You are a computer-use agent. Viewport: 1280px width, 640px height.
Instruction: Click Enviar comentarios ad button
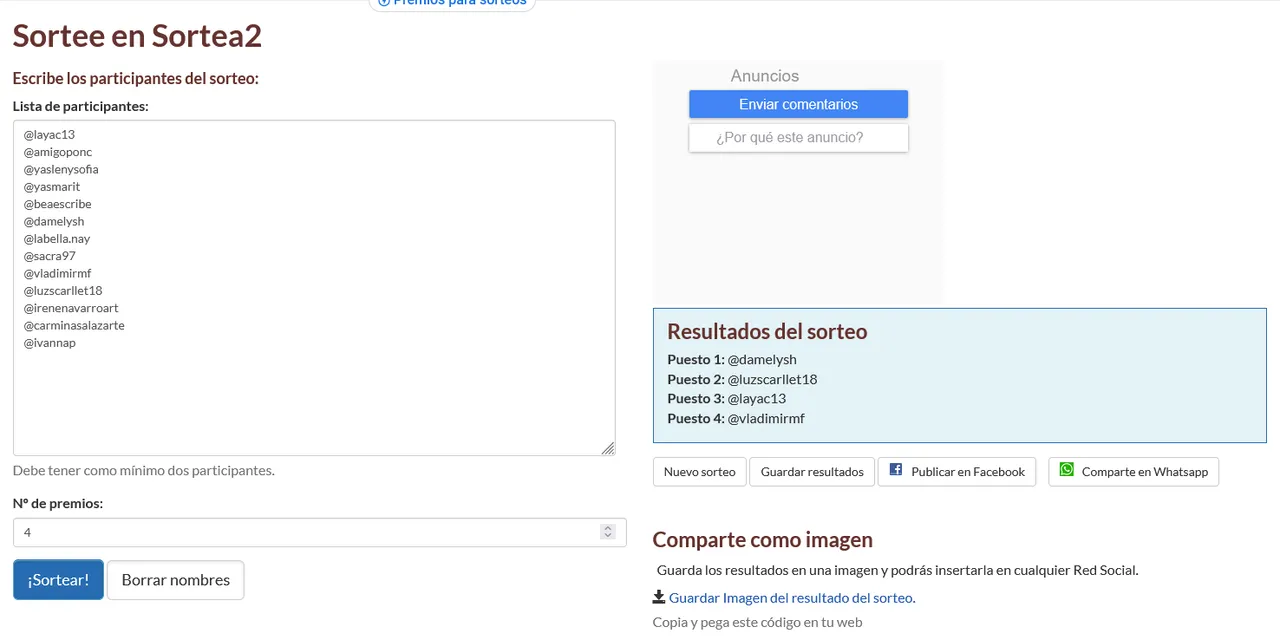click(798, 104)
